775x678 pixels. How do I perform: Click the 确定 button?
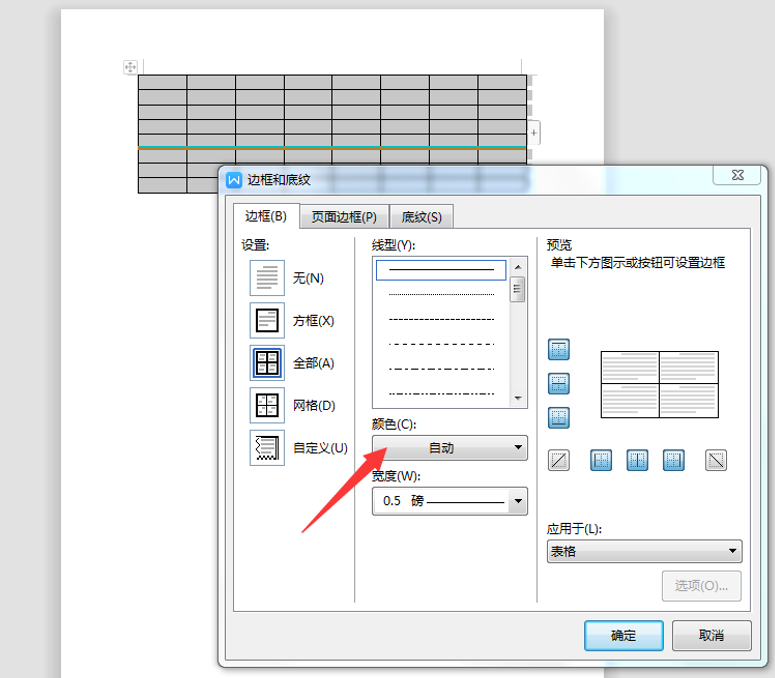click(624, 636)
